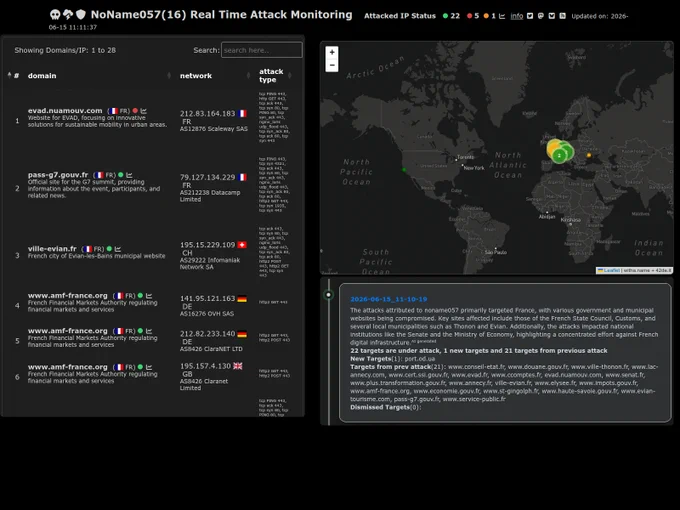
Task: Sort table by network column
Action: 215,75
